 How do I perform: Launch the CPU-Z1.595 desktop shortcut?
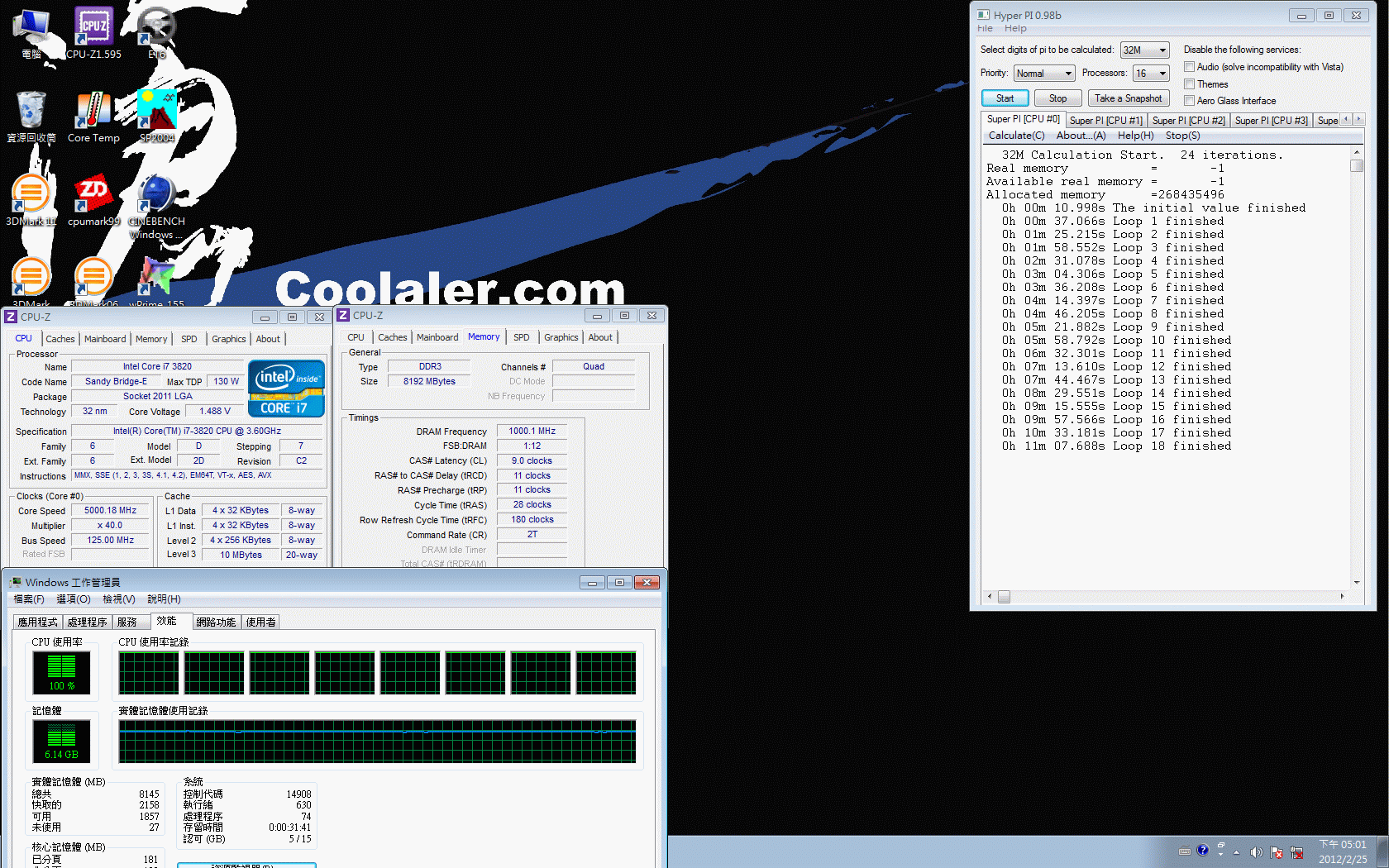coord(93,33)
